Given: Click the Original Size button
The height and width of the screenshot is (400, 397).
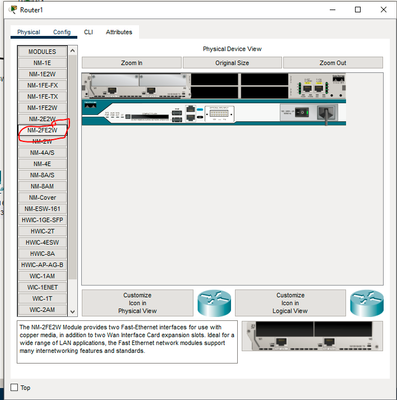Looking at the screenshot, I should coord(232,63).
